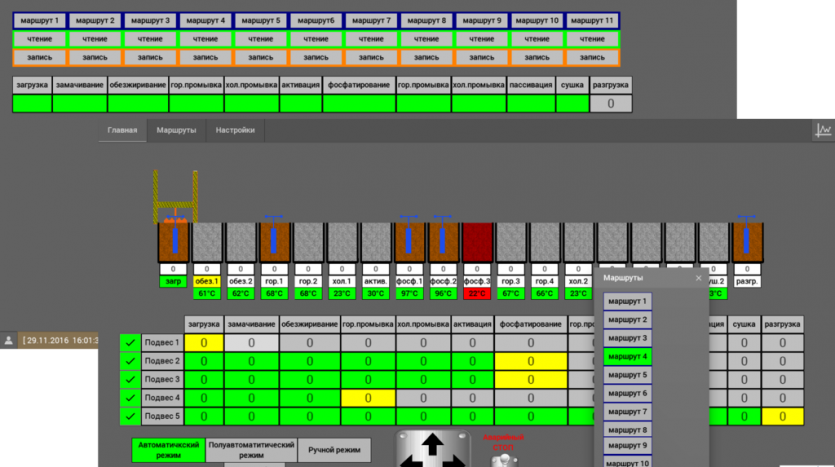Click the crane hoist over loading tank

point(175,196)
